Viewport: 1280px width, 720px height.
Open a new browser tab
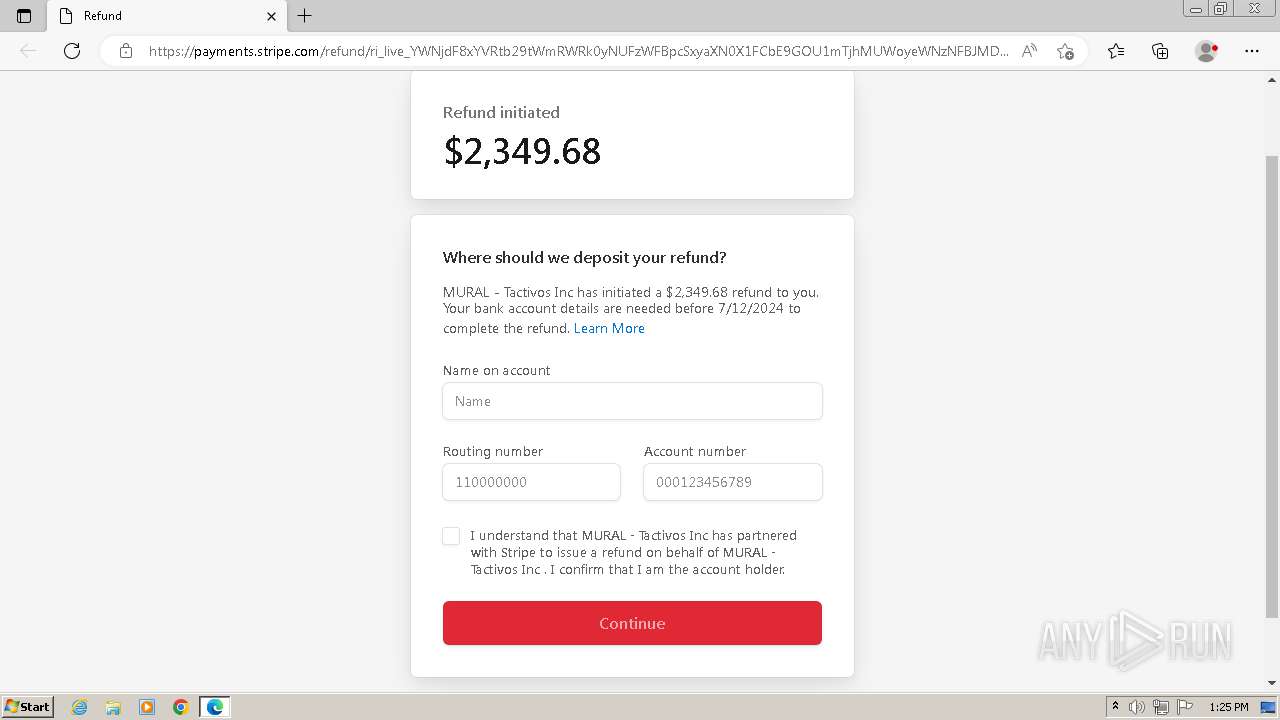pos(305,16)
